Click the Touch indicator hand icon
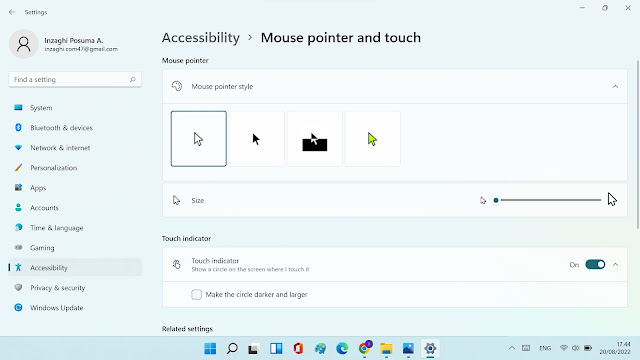This screenshot has height=360, width=640. tap(177, 264)
